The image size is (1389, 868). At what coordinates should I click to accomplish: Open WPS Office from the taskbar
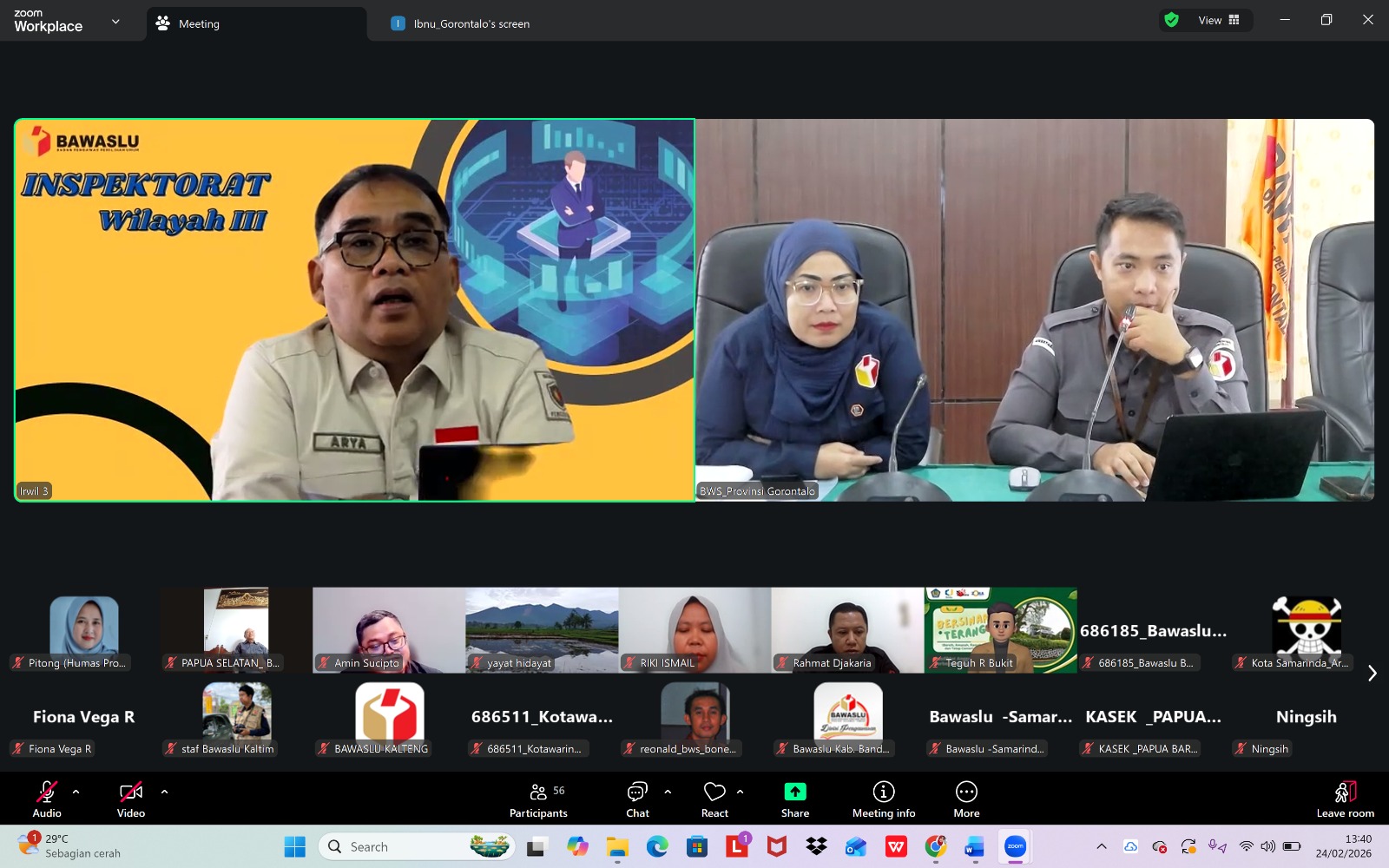(896, 846)
